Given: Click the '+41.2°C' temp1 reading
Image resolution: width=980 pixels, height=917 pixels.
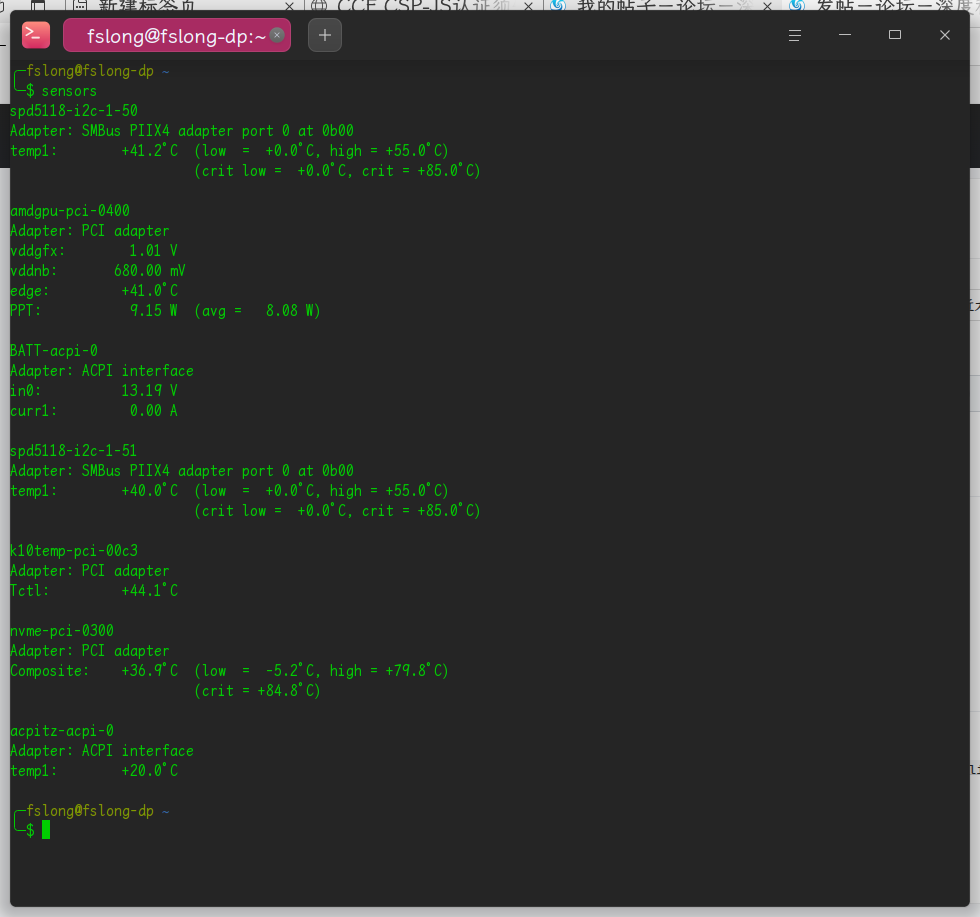Looking at the screenshot, I should pyautogui.click(x=149, y=151).
